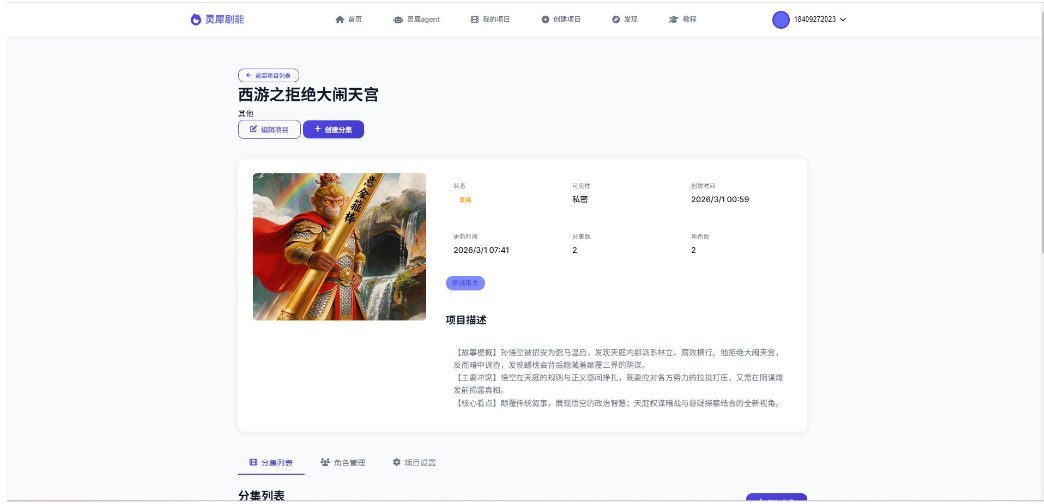This screenshot has height=504, width=1044.
Task: Go to 首页 via the house icon
Action: (x=349, y=19)
